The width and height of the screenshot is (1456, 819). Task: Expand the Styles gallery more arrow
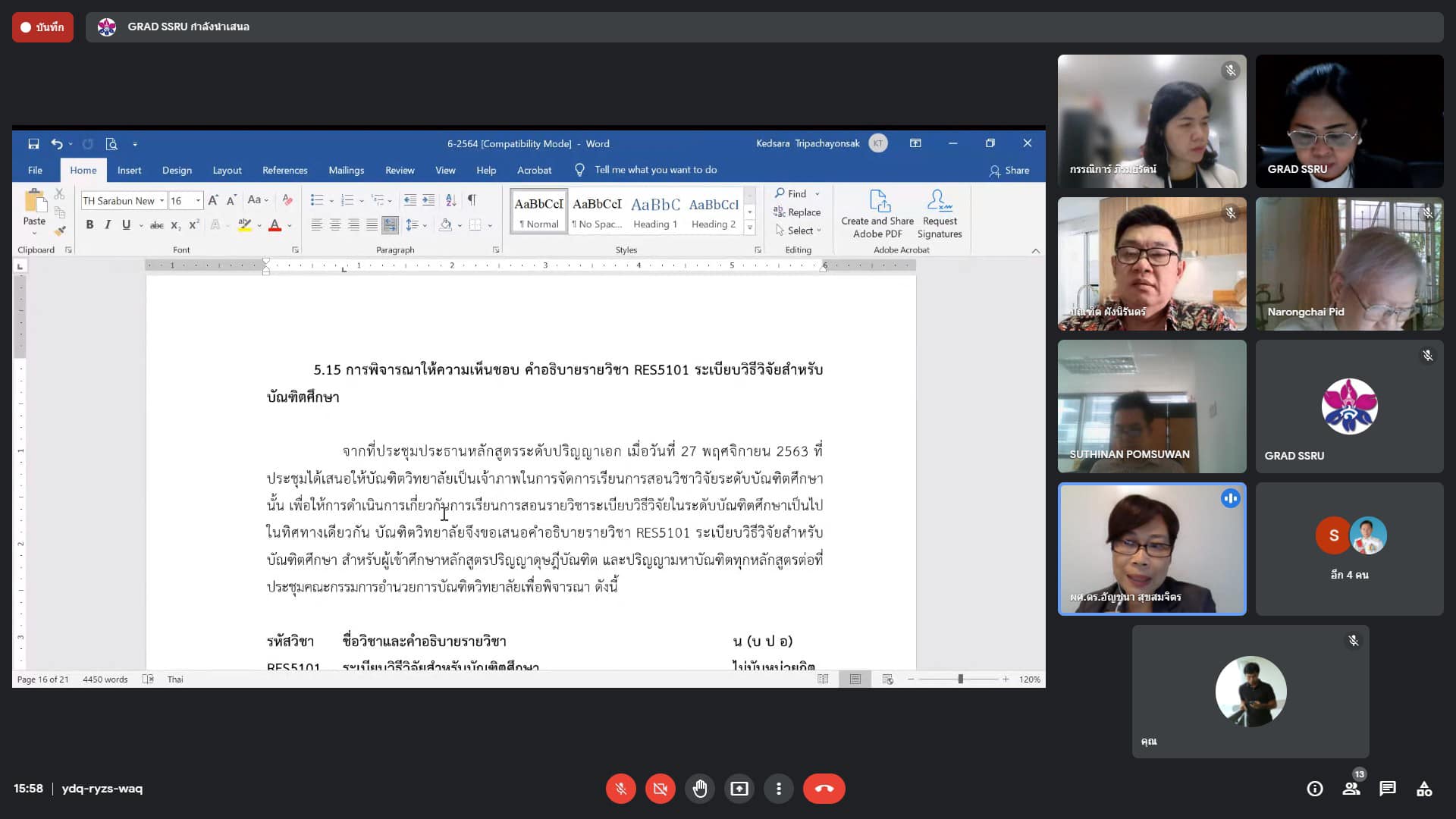[x=749, y=227]
